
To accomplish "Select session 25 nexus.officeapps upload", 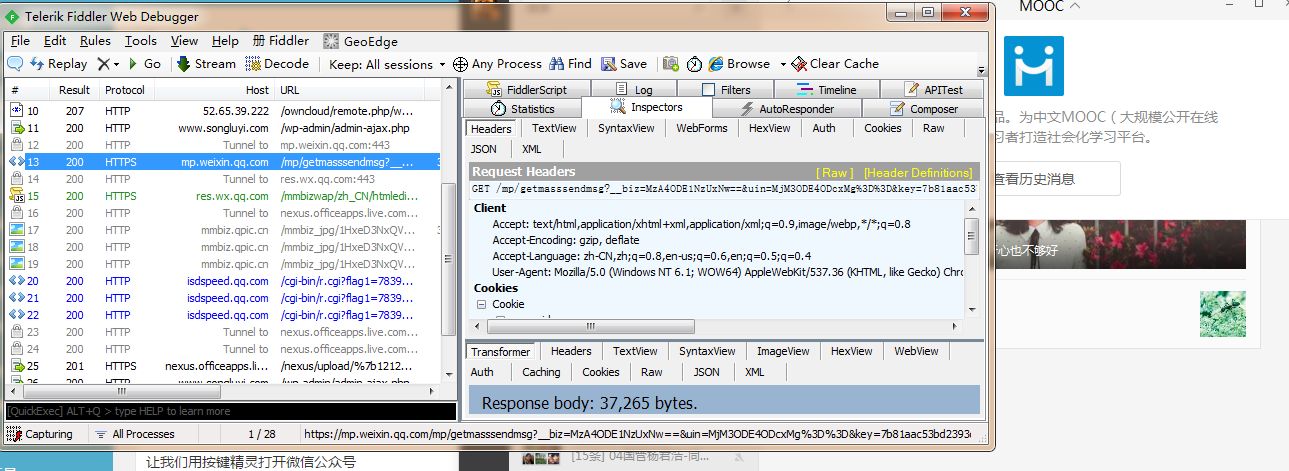I will [x=225, y=366].
